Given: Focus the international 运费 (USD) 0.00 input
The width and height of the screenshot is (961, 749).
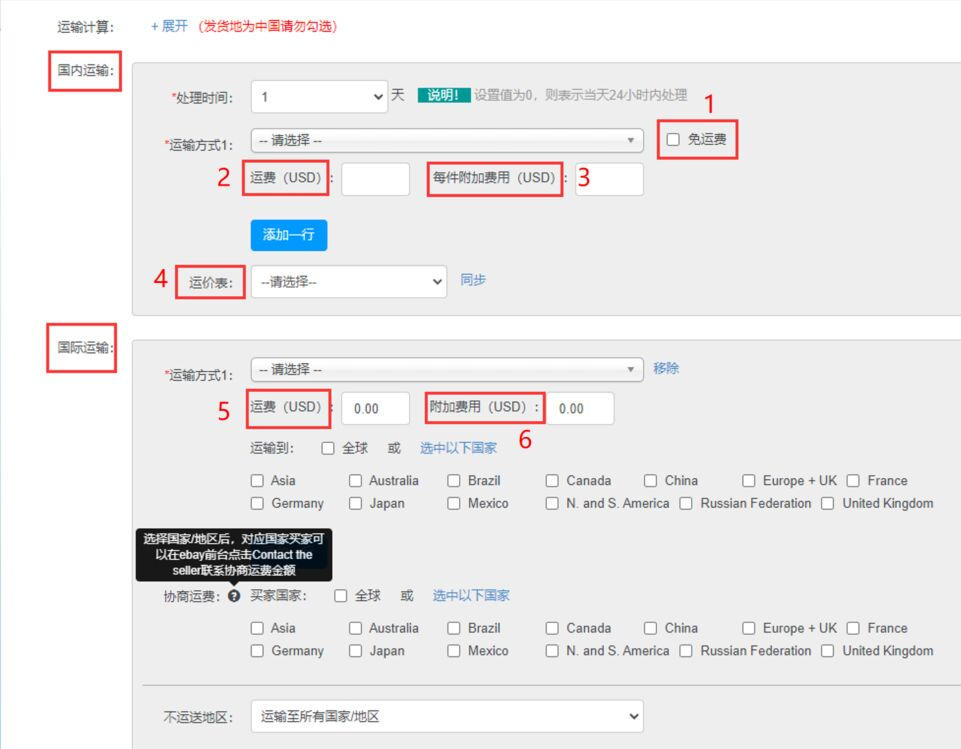Looking at the screenshot, I should (375, 408).
